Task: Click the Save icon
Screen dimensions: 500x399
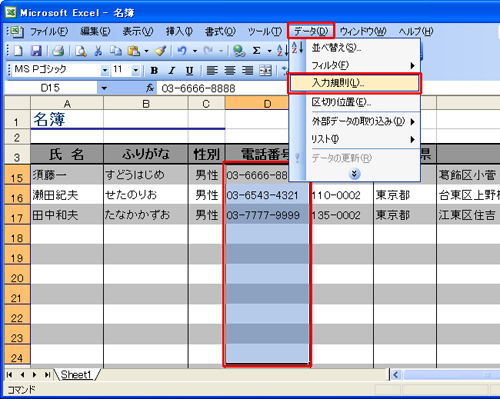Action: coord(36,51)
